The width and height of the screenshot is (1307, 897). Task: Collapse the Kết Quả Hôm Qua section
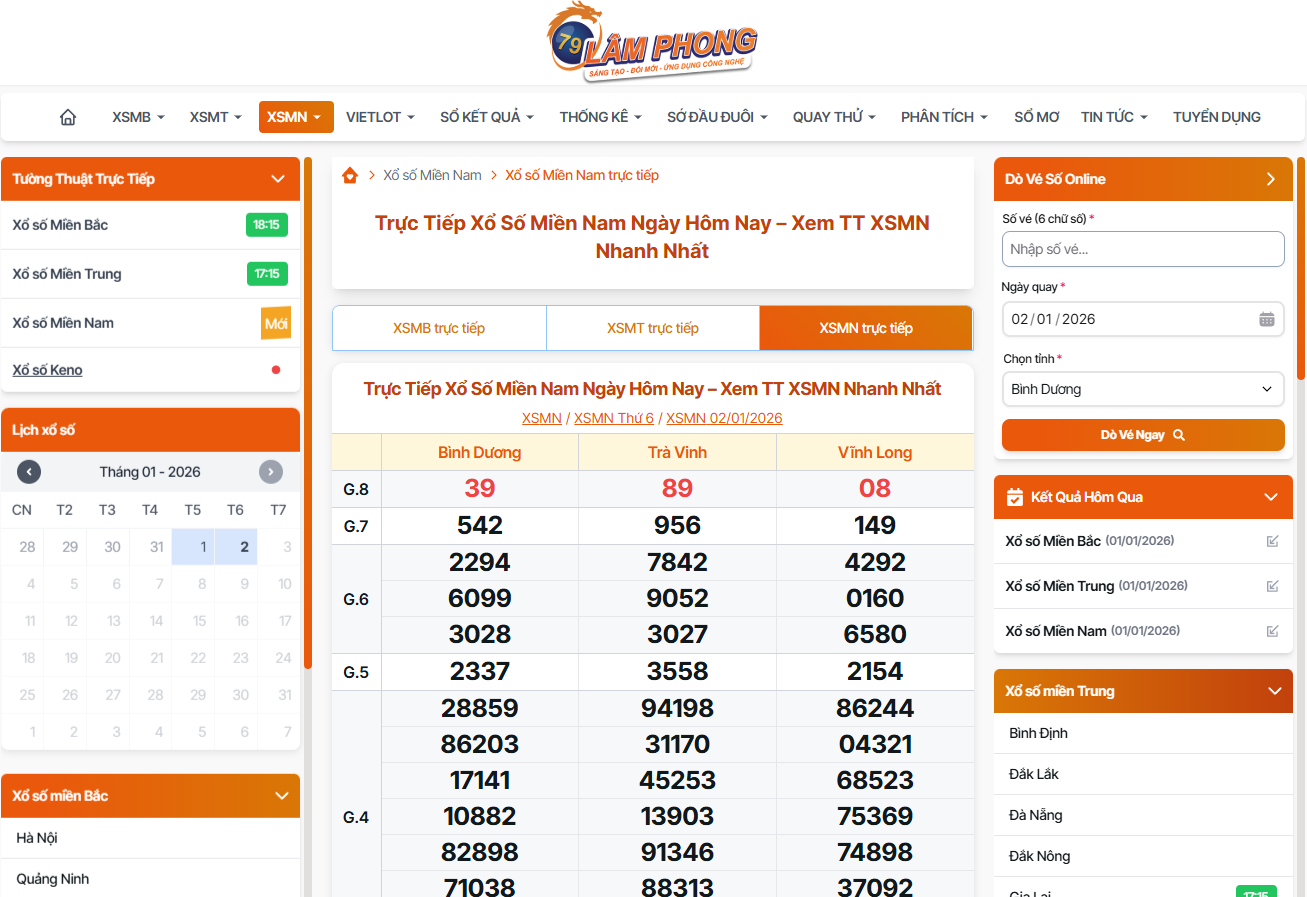click(1271, 497)
